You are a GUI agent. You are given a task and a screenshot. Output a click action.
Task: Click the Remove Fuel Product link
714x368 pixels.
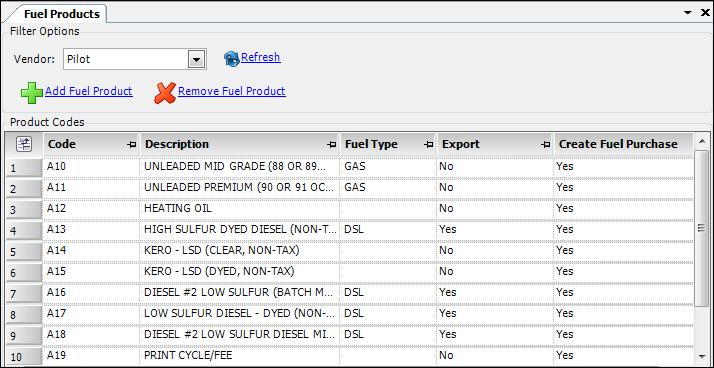(x=232, y=91)
